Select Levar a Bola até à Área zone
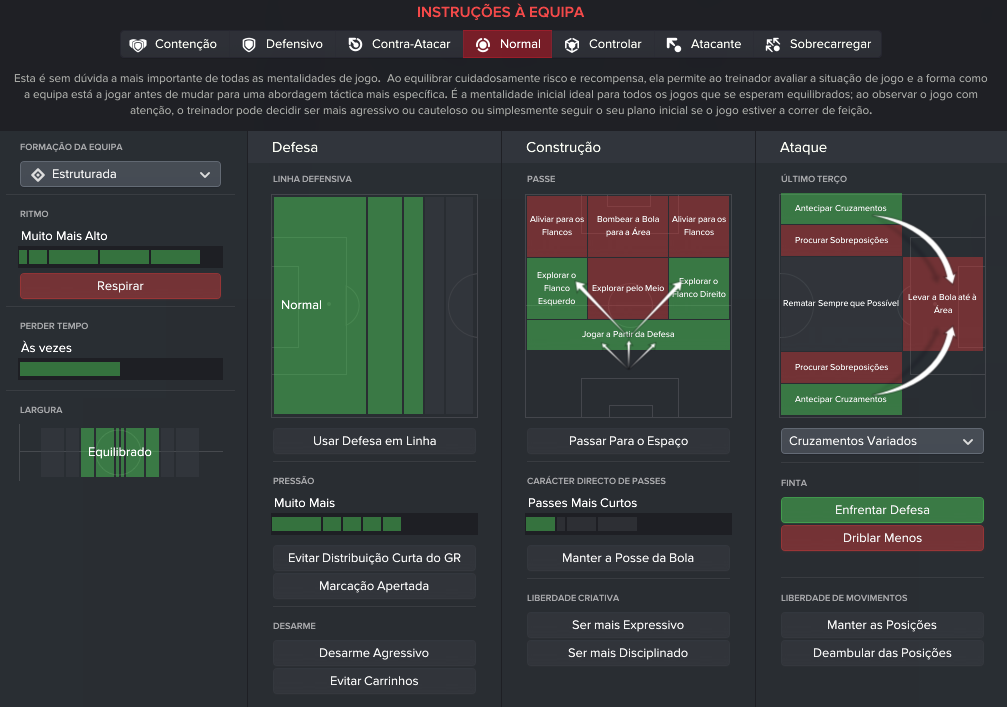 943,304
